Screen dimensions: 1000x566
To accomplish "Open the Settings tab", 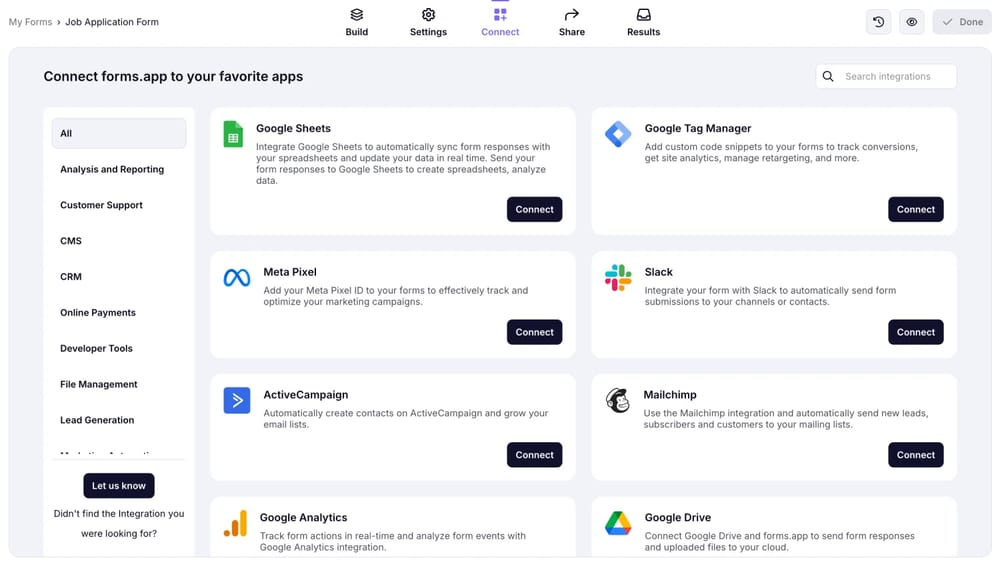I will coord(428,22).
